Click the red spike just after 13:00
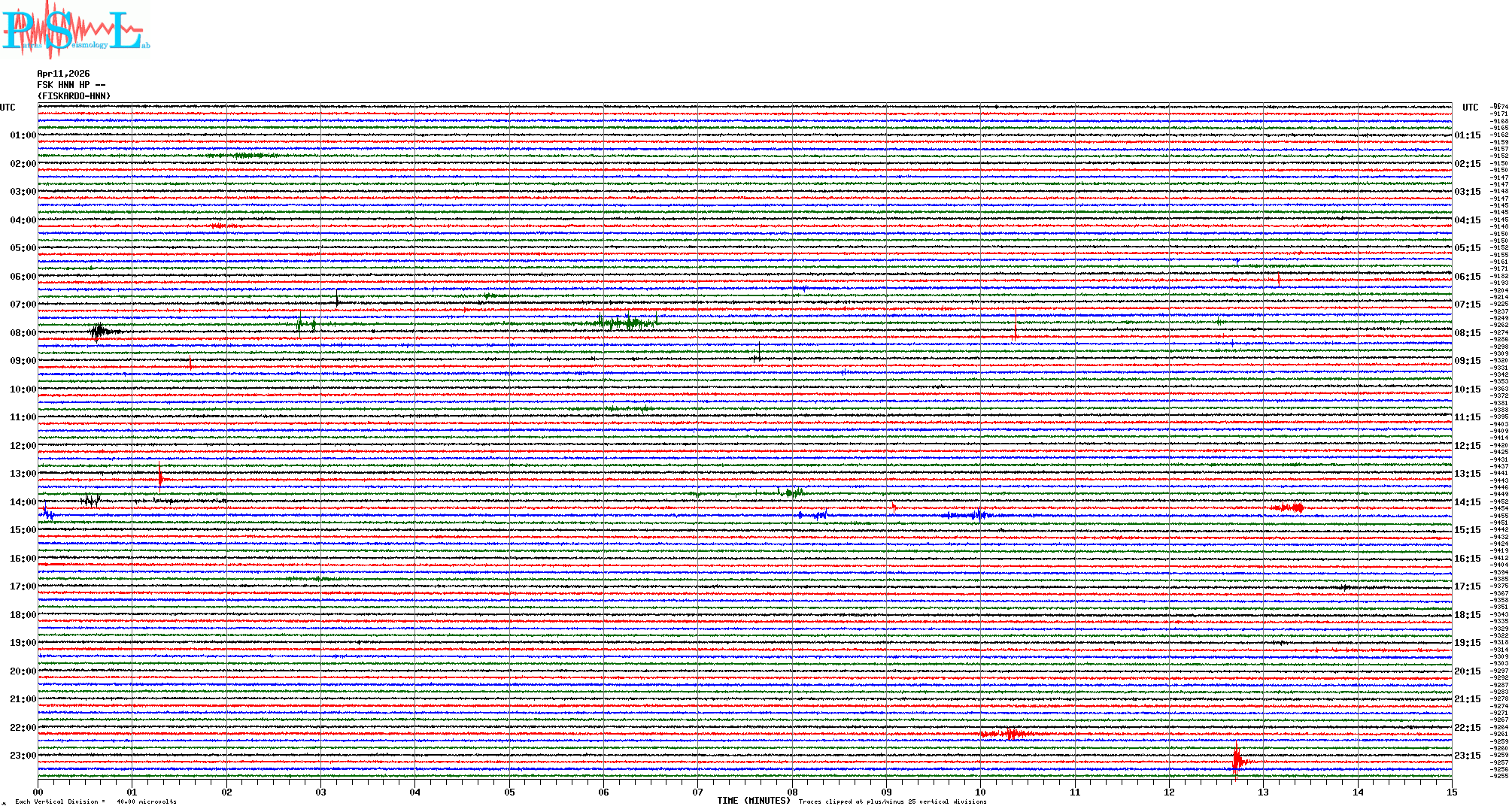 [x=160, y=478]
